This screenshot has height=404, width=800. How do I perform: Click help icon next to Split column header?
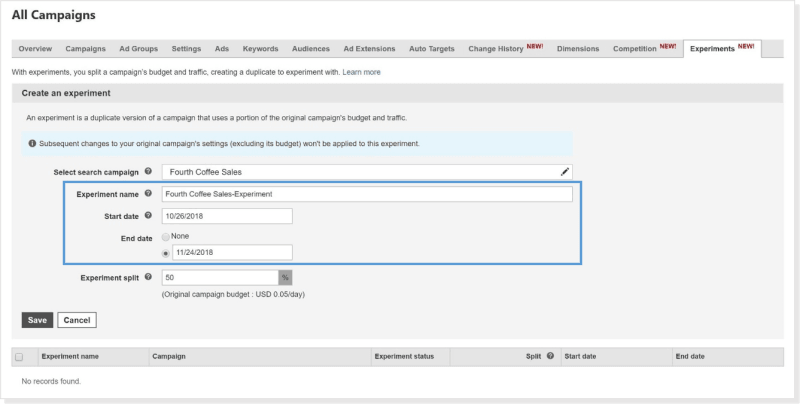pos(550,356)
